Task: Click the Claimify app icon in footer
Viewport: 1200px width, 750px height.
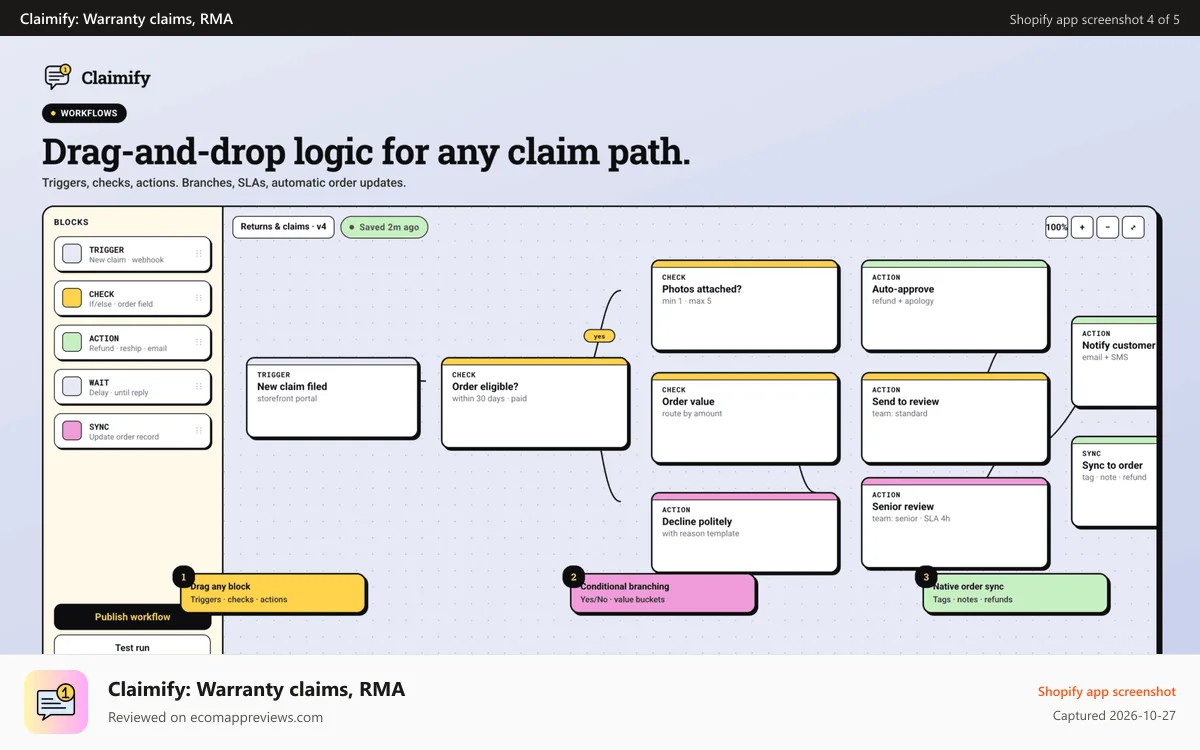Action: pyautogui.click(x=56, y=702)
